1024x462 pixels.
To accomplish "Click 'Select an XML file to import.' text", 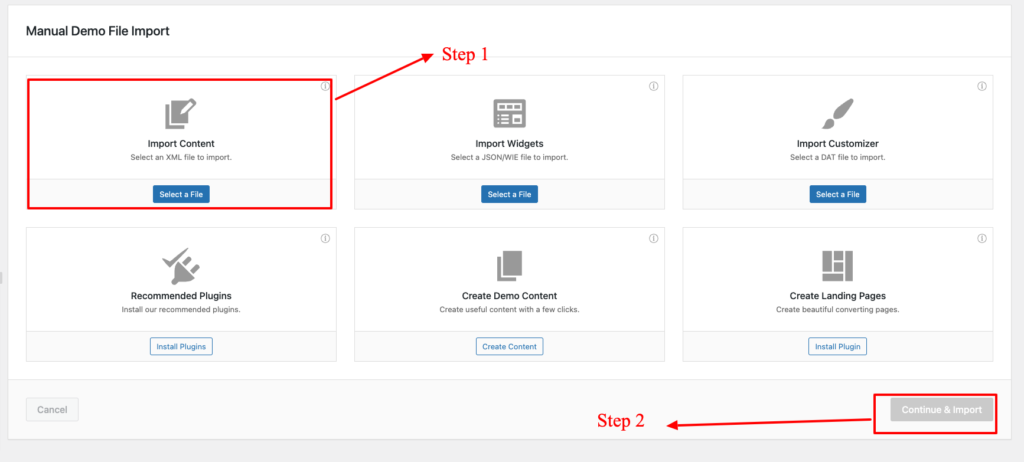I will click(x=181, y=157).
